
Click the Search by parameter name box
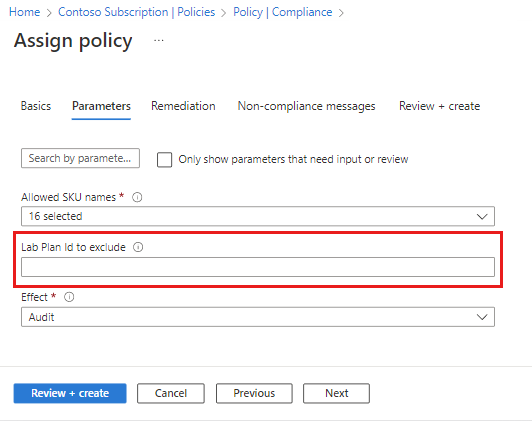coord(80,158)
